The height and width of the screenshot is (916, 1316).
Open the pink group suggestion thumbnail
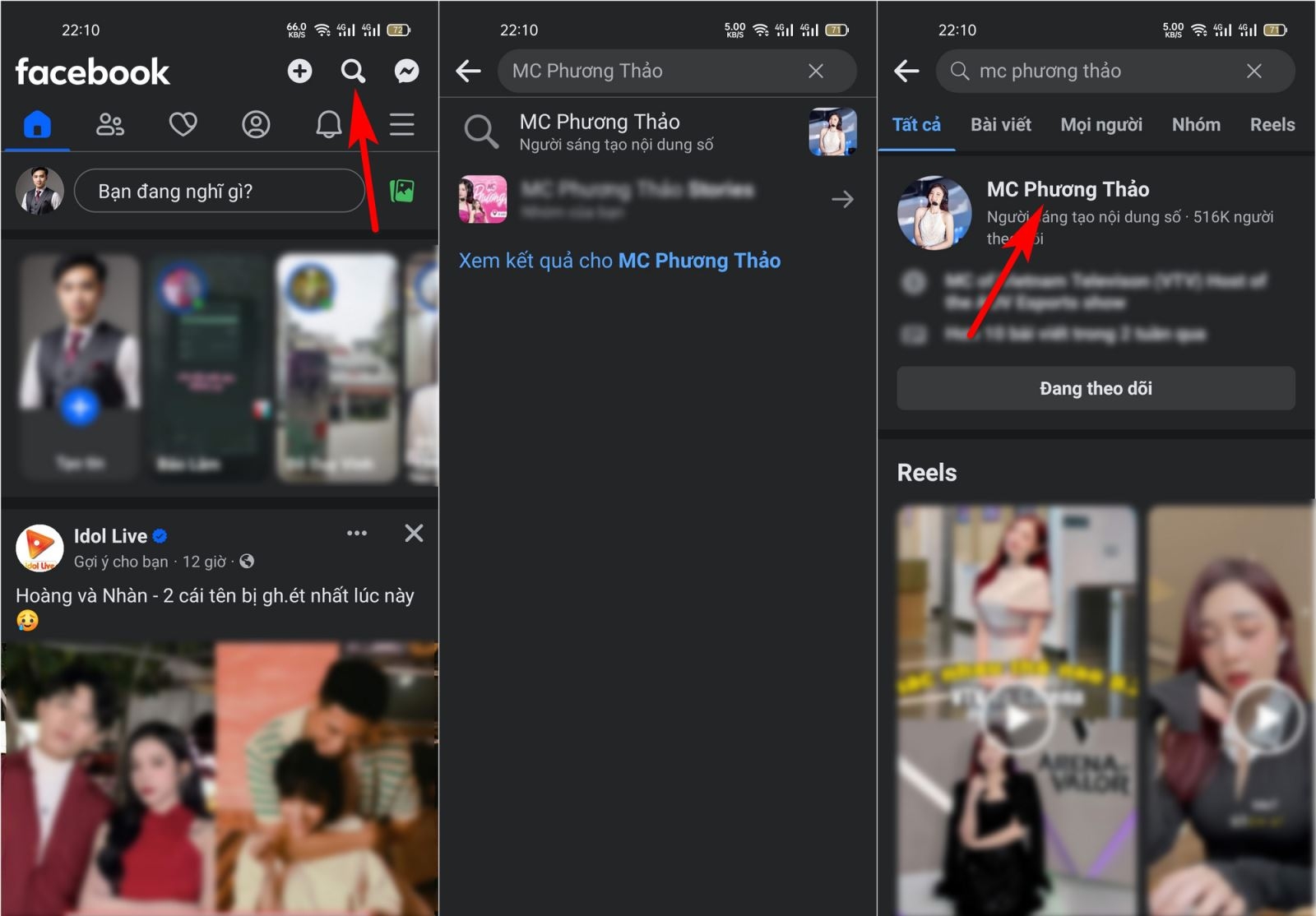pyautogui.click(x=483, y=199)
